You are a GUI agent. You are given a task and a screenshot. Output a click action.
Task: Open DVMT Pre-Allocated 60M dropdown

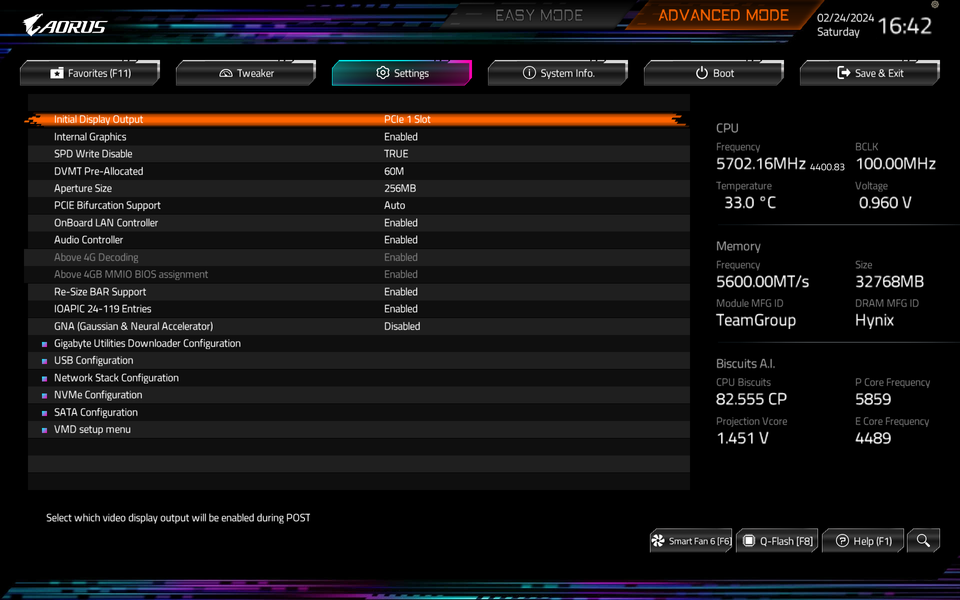pyautogui.click(x=394, y=171)
